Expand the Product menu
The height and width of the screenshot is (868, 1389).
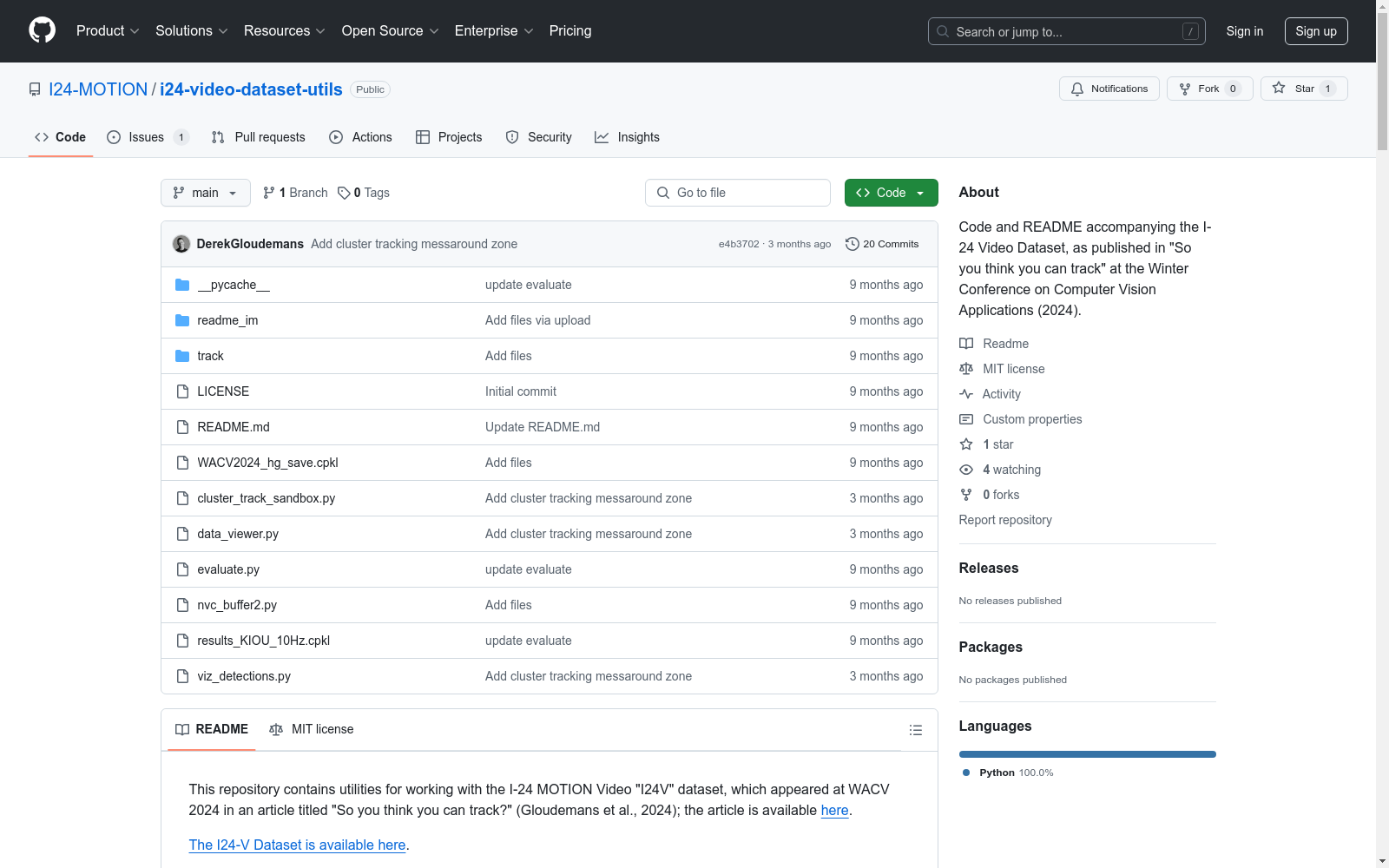[x=108, y=30]
